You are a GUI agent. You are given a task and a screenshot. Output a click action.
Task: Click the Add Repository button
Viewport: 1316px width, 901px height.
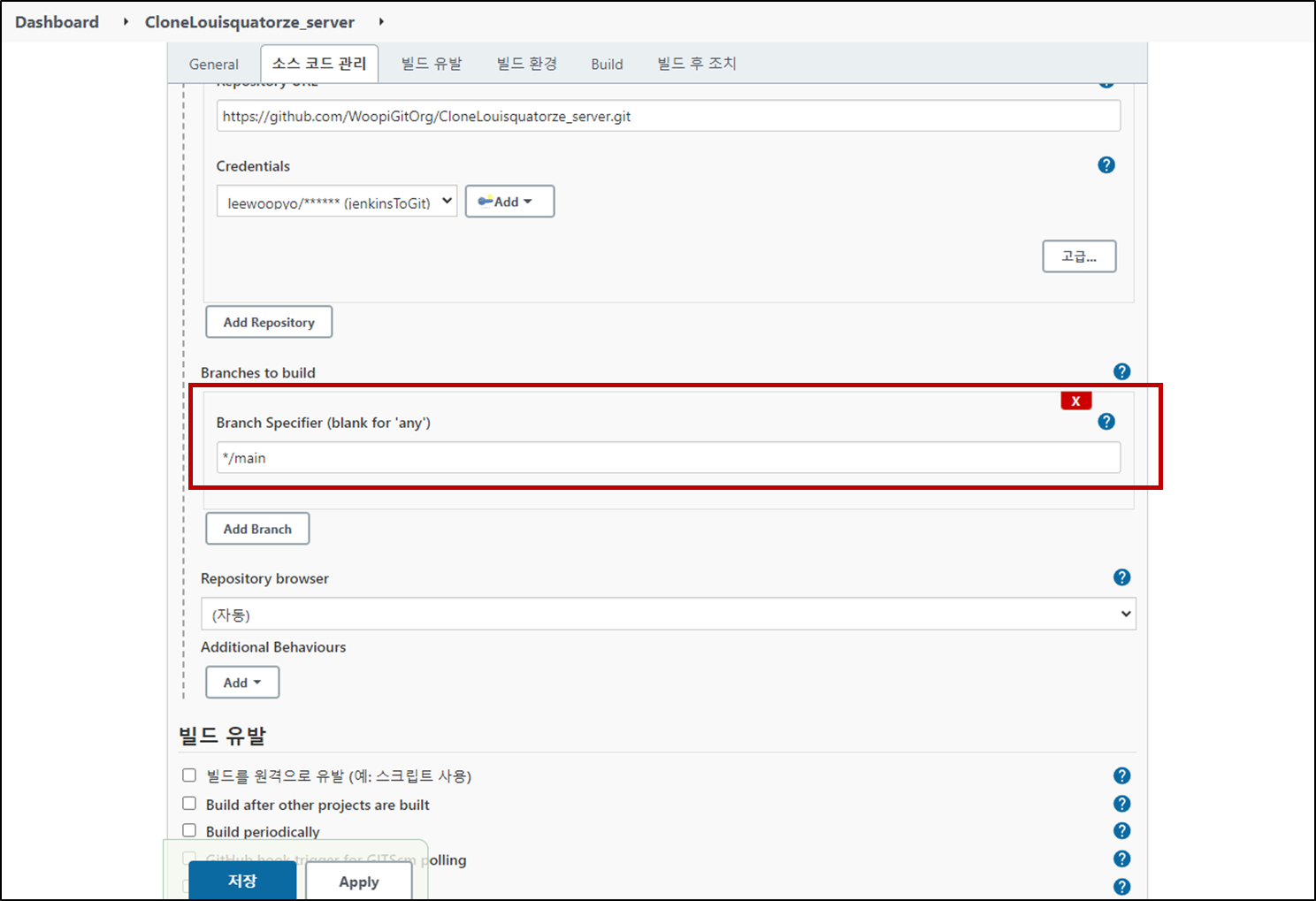click(269, 322)
